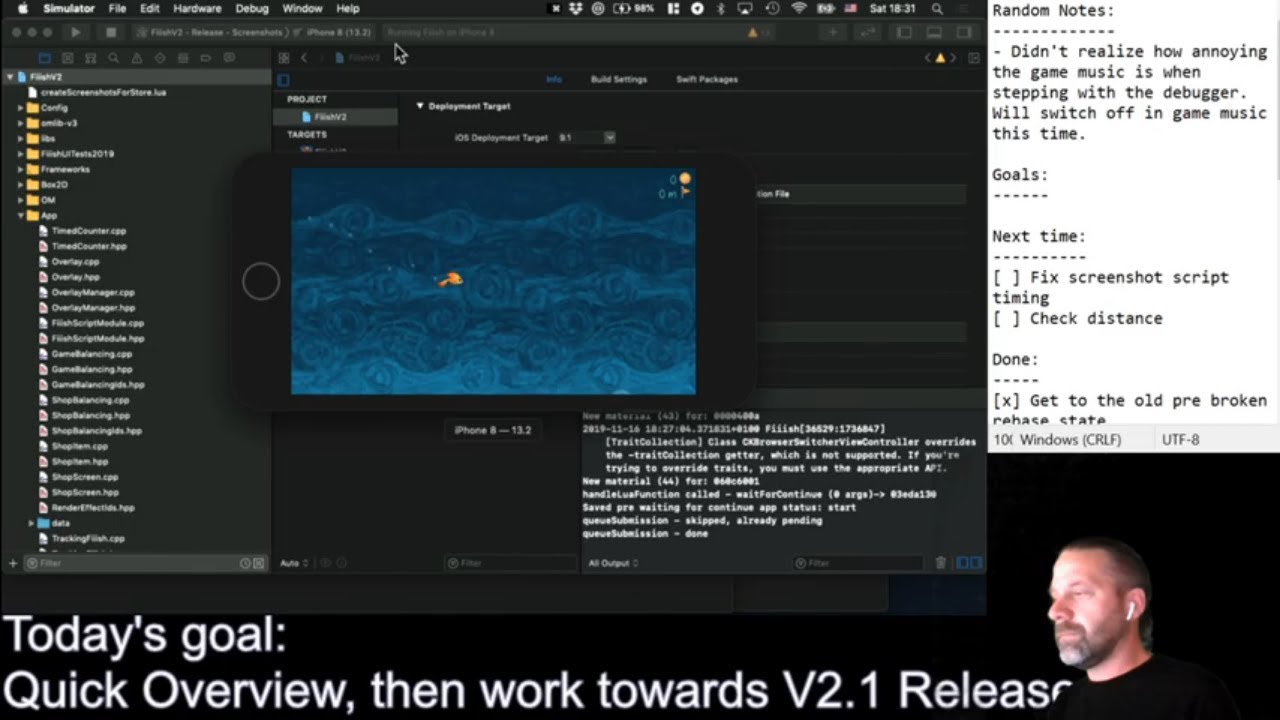
Task: Collapse the Deployment Target section
Action: pos(420,106)
